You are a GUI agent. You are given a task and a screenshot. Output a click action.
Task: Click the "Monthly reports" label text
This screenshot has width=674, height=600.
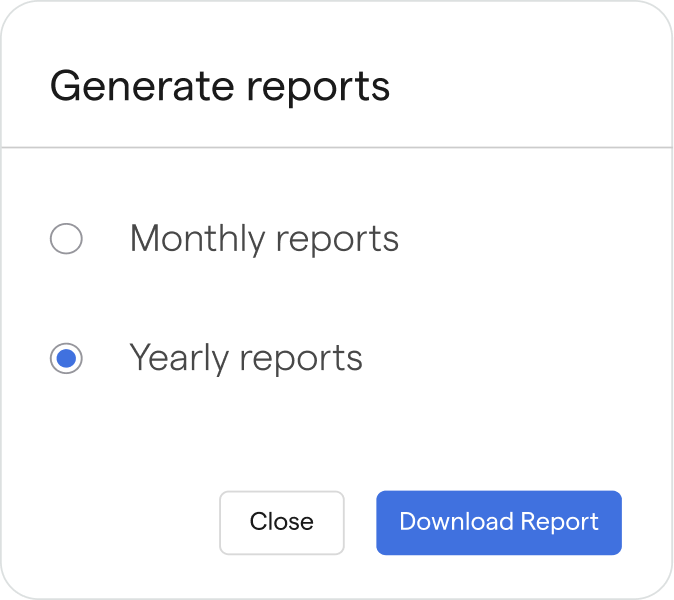264,239
